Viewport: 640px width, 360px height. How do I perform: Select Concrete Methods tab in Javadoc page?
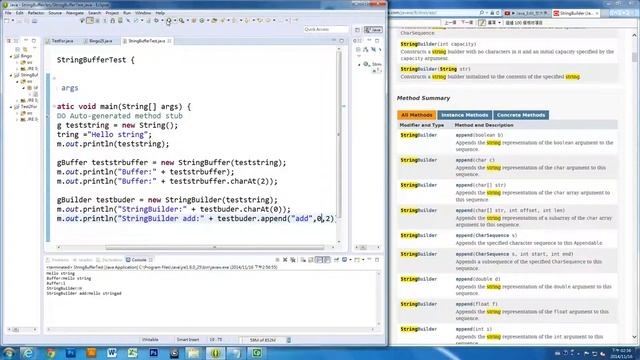point(521,115)
